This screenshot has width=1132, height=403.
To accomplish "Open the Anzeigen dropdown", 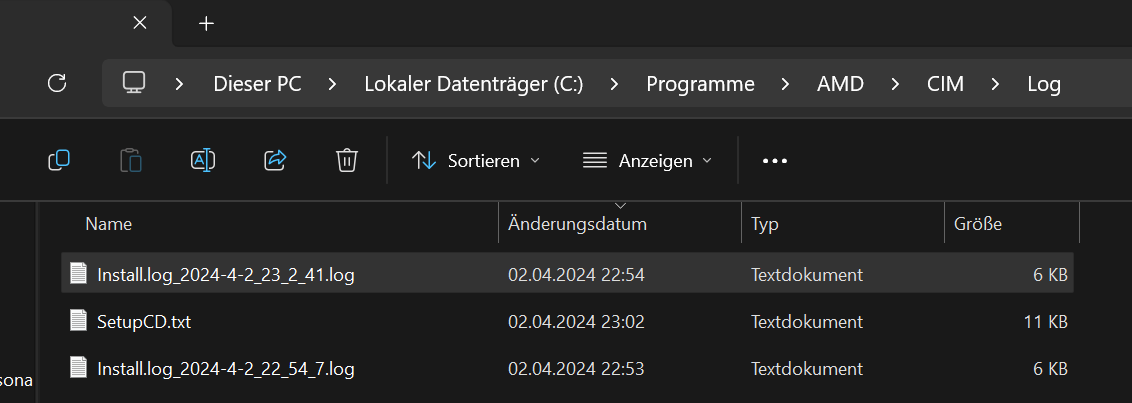I will [647, 160].
